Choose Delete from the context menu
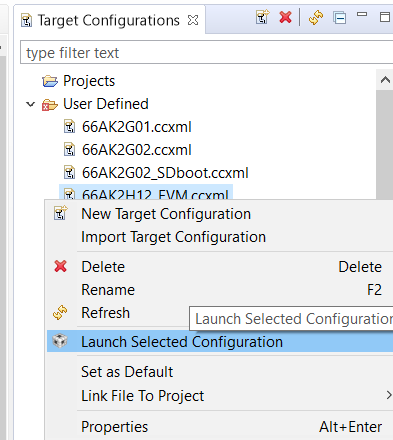Image resolution: width=393 pixels, height=440 pixels. [220, 267]
